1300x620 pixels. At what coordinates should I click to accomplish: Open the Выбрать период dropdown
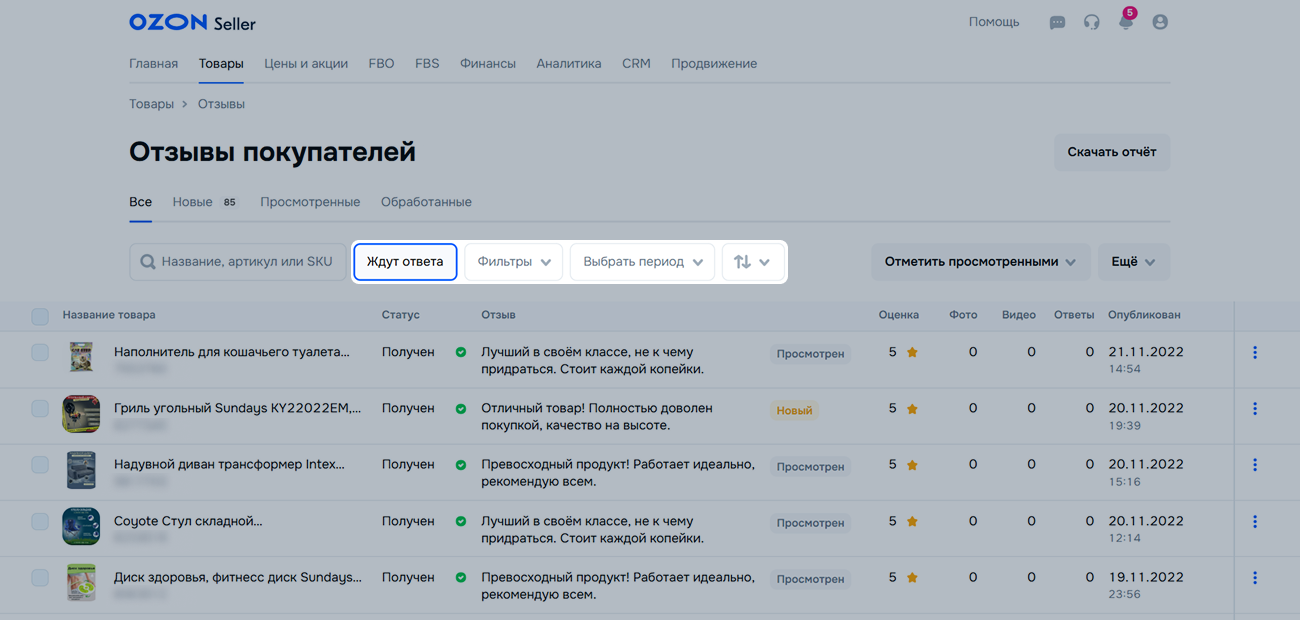pos(642,262)
